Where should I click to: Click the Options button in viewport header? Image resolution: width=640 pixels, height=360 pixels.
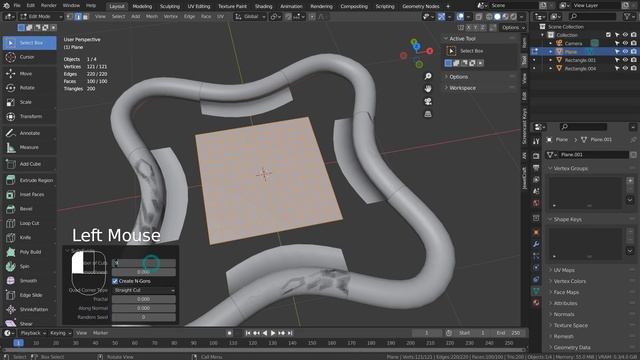point(513,27)
